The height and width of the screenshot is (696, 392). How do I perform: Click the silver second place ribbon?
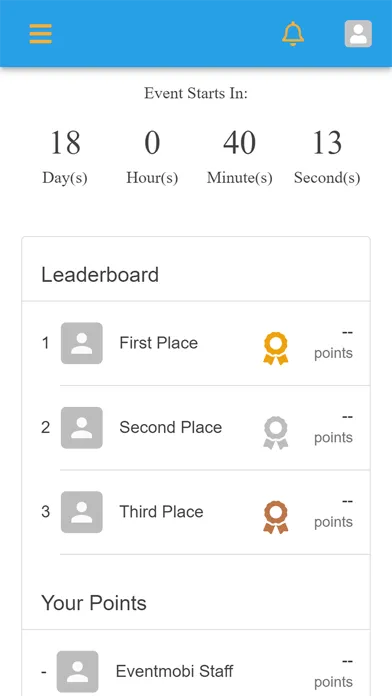click(x=276, y=433)
